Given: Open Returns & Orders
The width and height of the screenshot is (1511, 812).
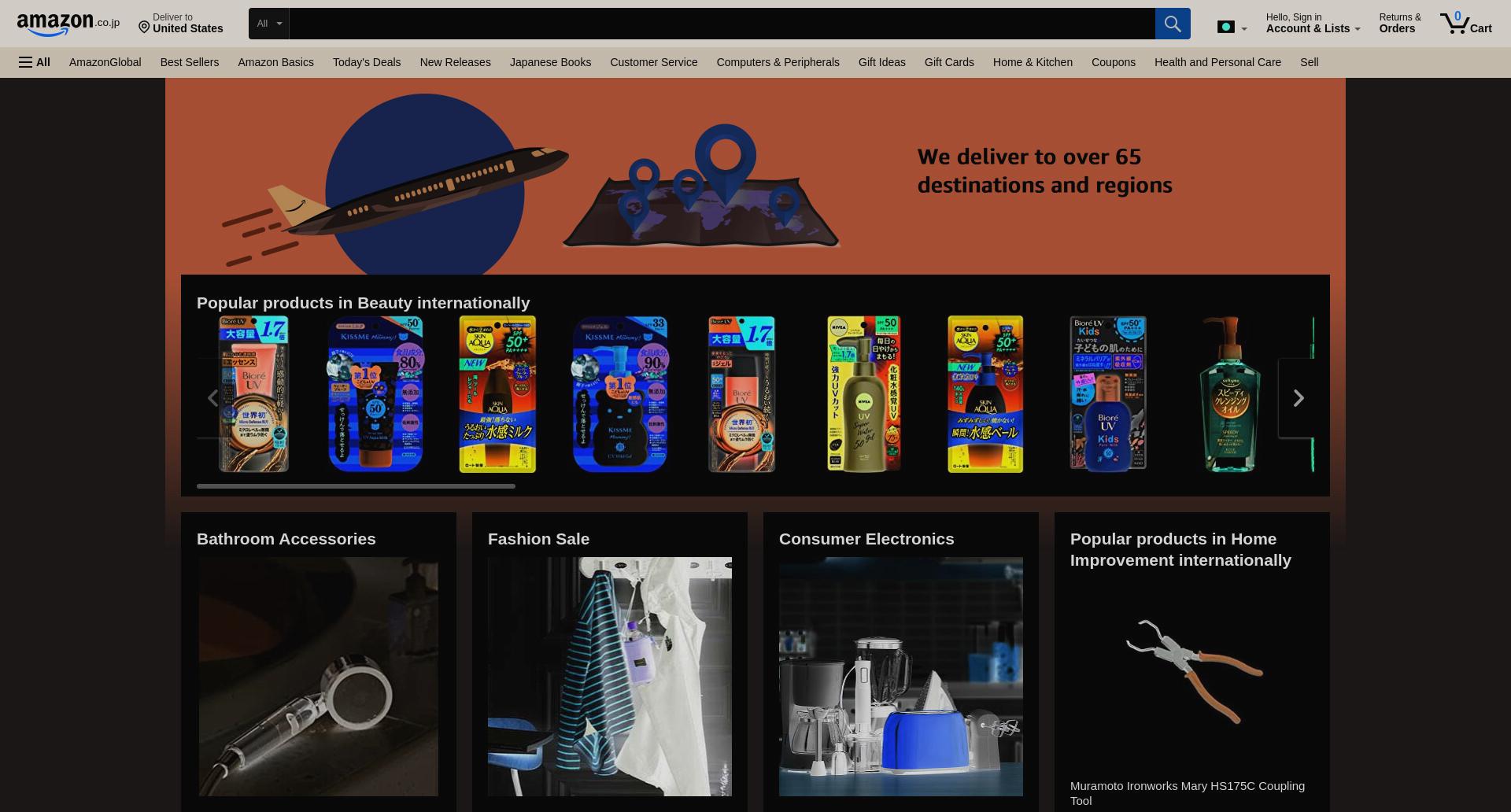Looking at the screenshot, I should (x=1399, y=24).
